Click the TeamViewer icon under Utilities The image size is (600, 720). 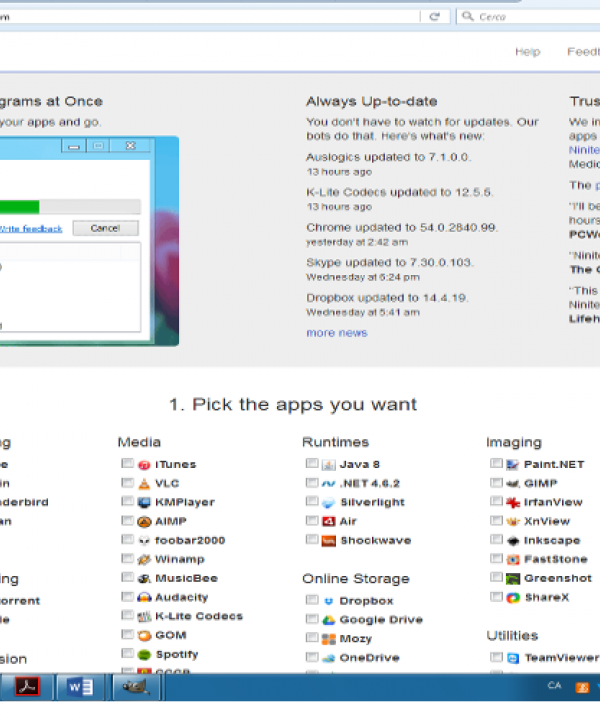click(512, 658)
